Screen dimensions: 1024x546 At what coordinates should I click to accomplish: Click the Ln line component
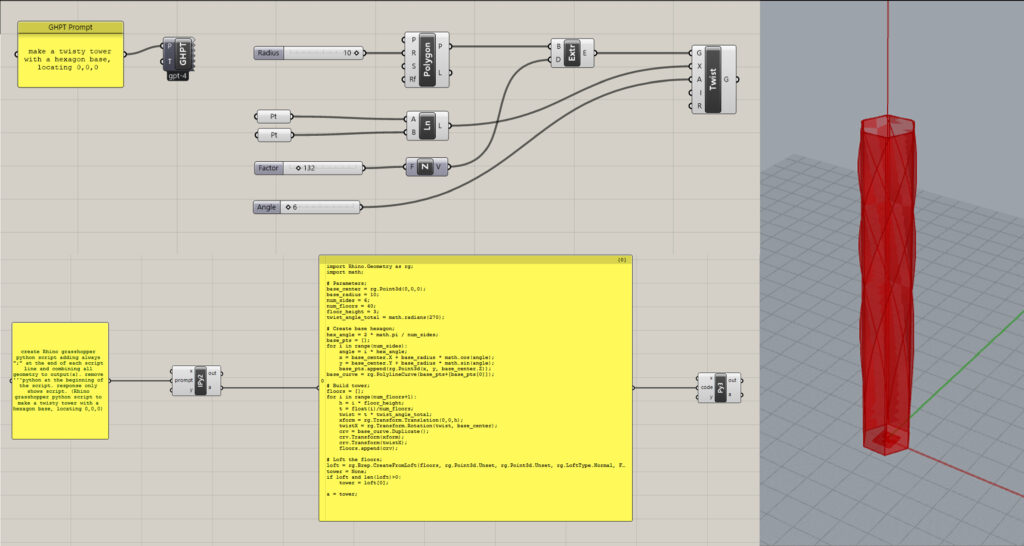pyautogui.click(x=428, y=125)
